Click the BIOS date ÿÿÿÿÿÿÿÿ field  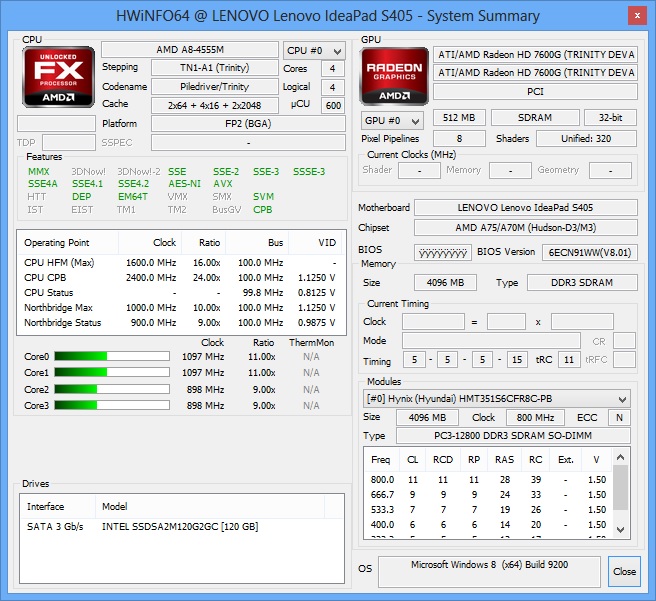click(x=443, y=253)
